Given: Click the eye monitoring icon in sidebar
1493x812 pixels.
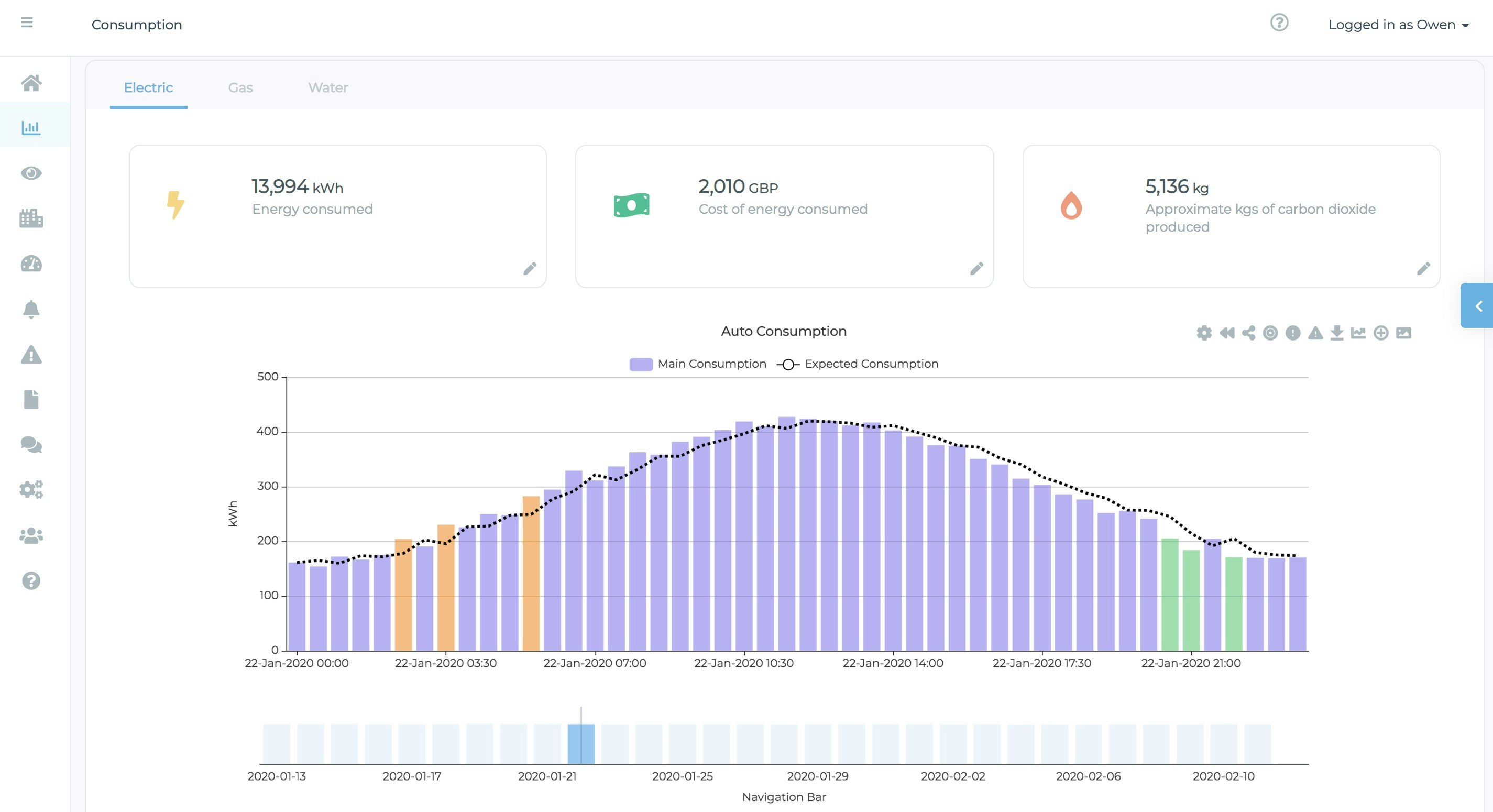Looking at the screenshot, I should click(x=31, y=173).
